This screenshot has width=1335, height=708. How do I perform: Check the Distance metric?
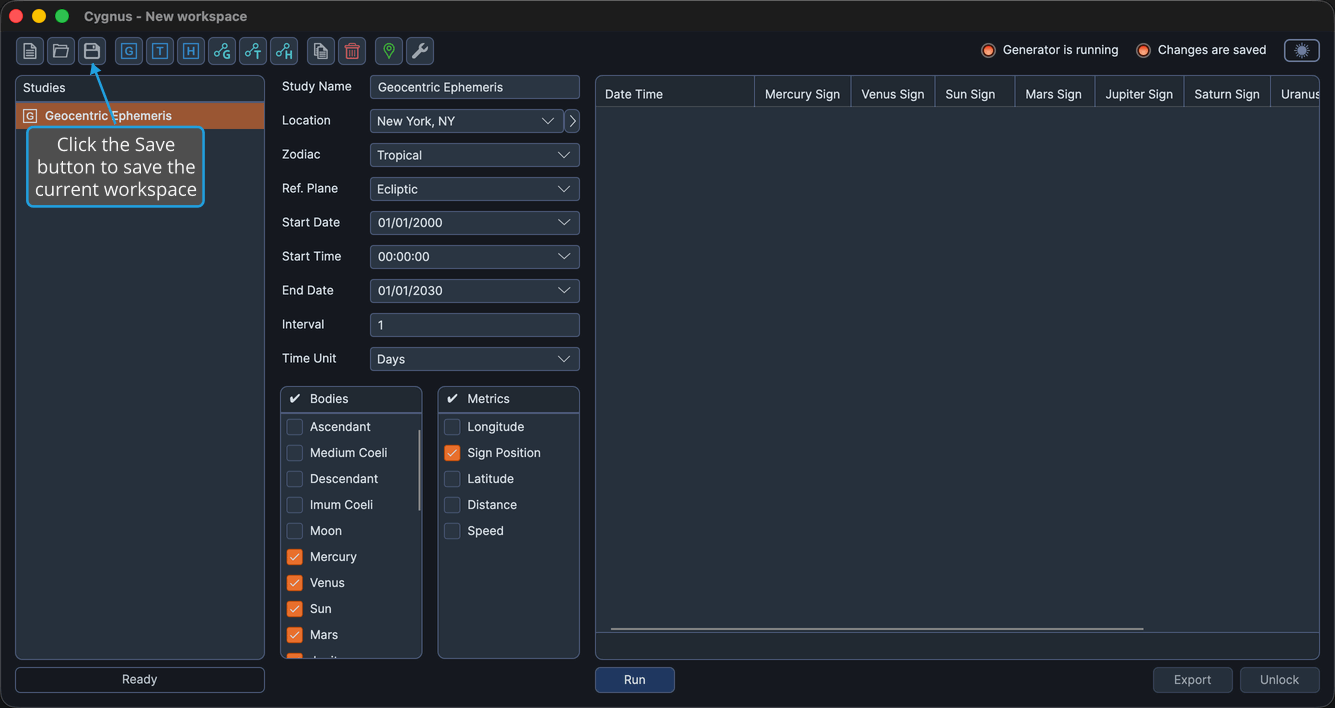(452, 505)
